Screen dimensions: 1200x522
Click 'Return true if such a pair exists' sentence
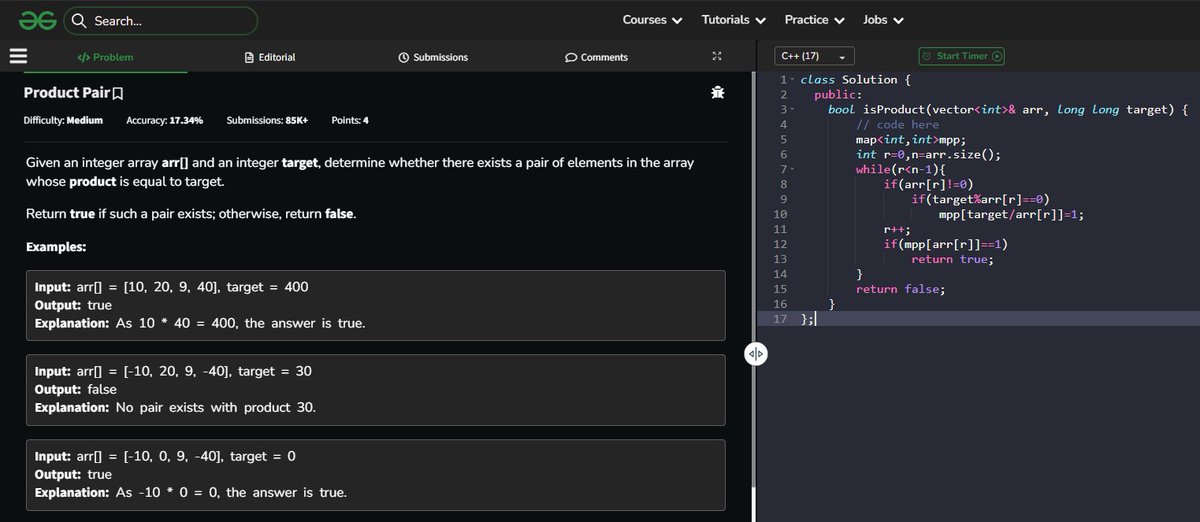[x=190, y=215]
